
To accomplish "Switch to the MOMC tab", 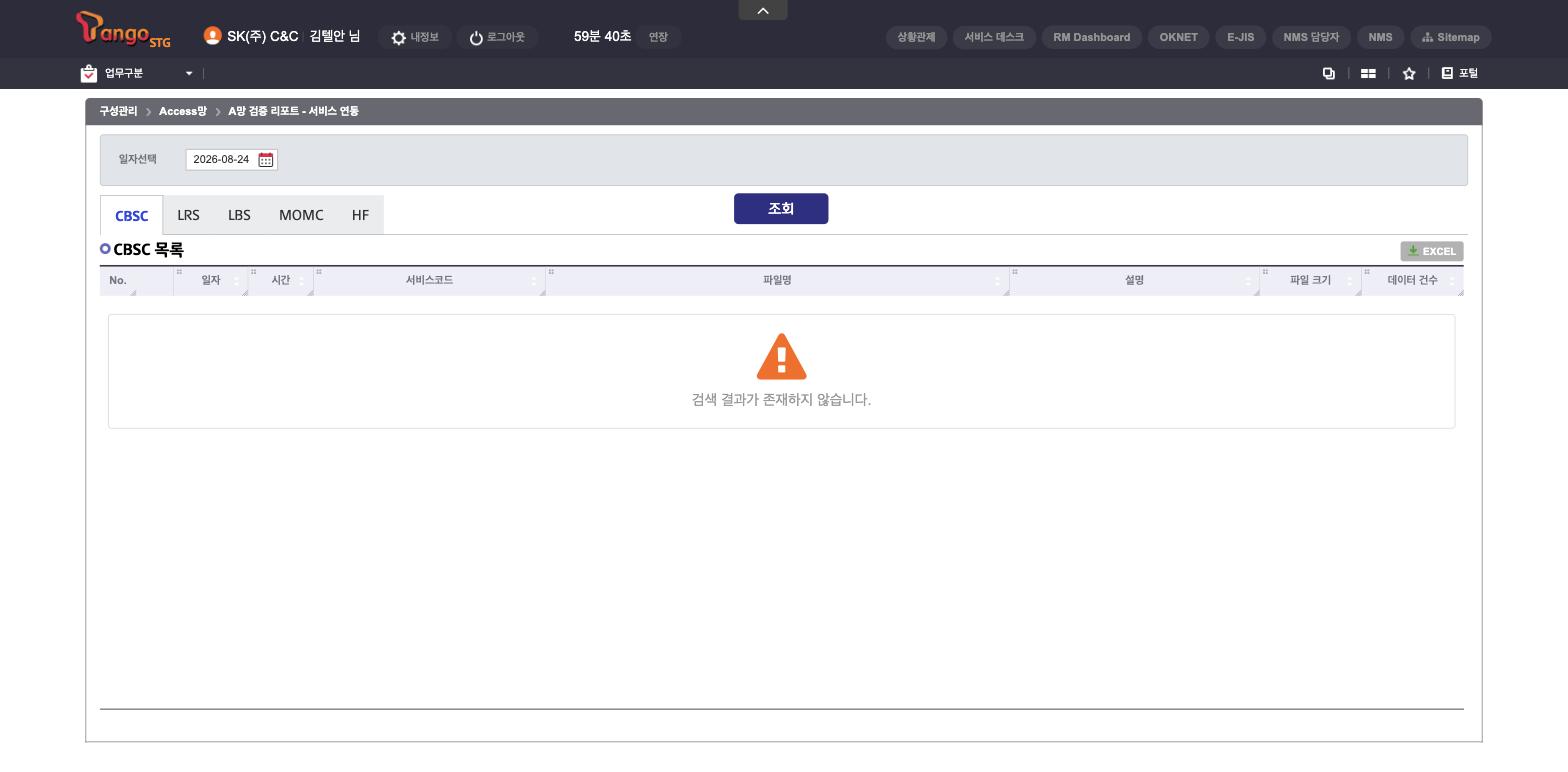I will pos(301,215).
